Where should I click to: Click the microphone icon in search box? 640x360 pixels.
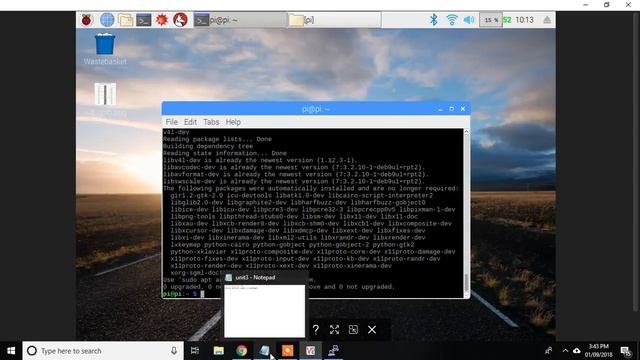[x=174, y=351]
